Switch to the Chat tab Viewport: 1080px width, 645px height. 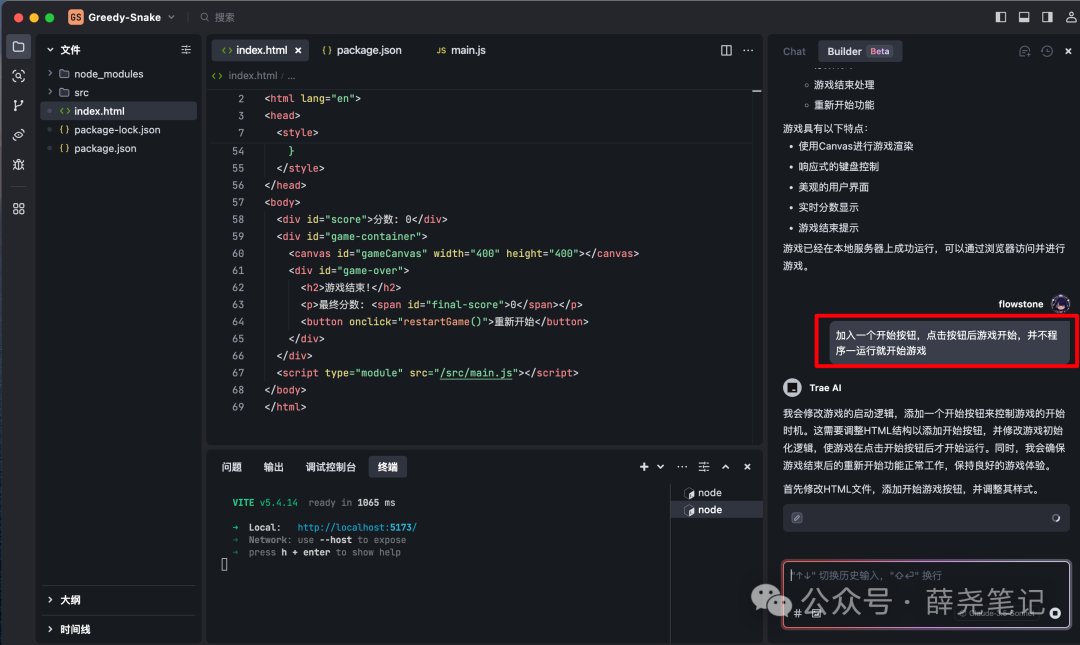tap(794, 51)
